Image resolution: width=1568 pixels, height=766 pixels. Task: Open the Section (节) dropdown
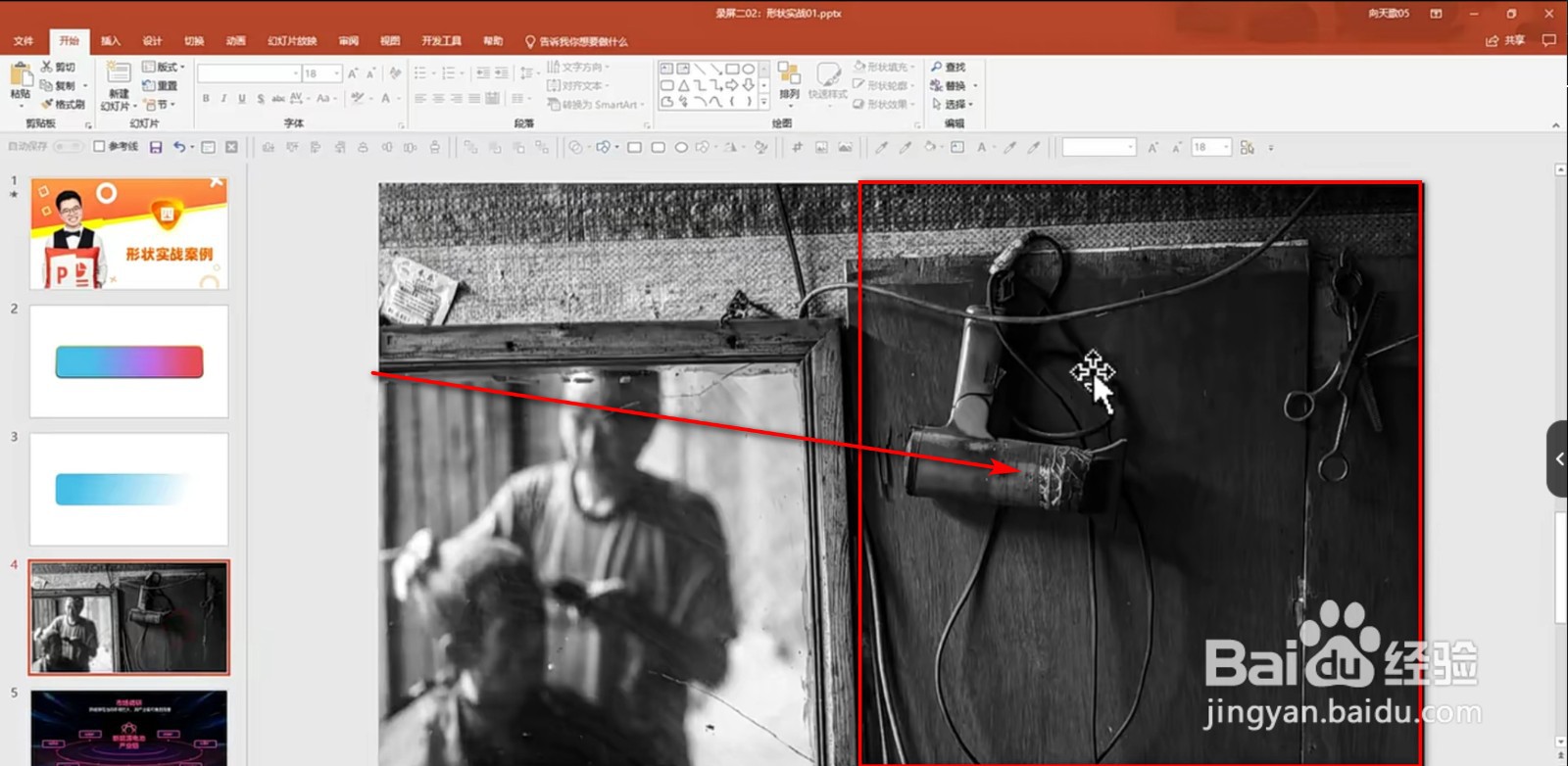coord(159,104)
